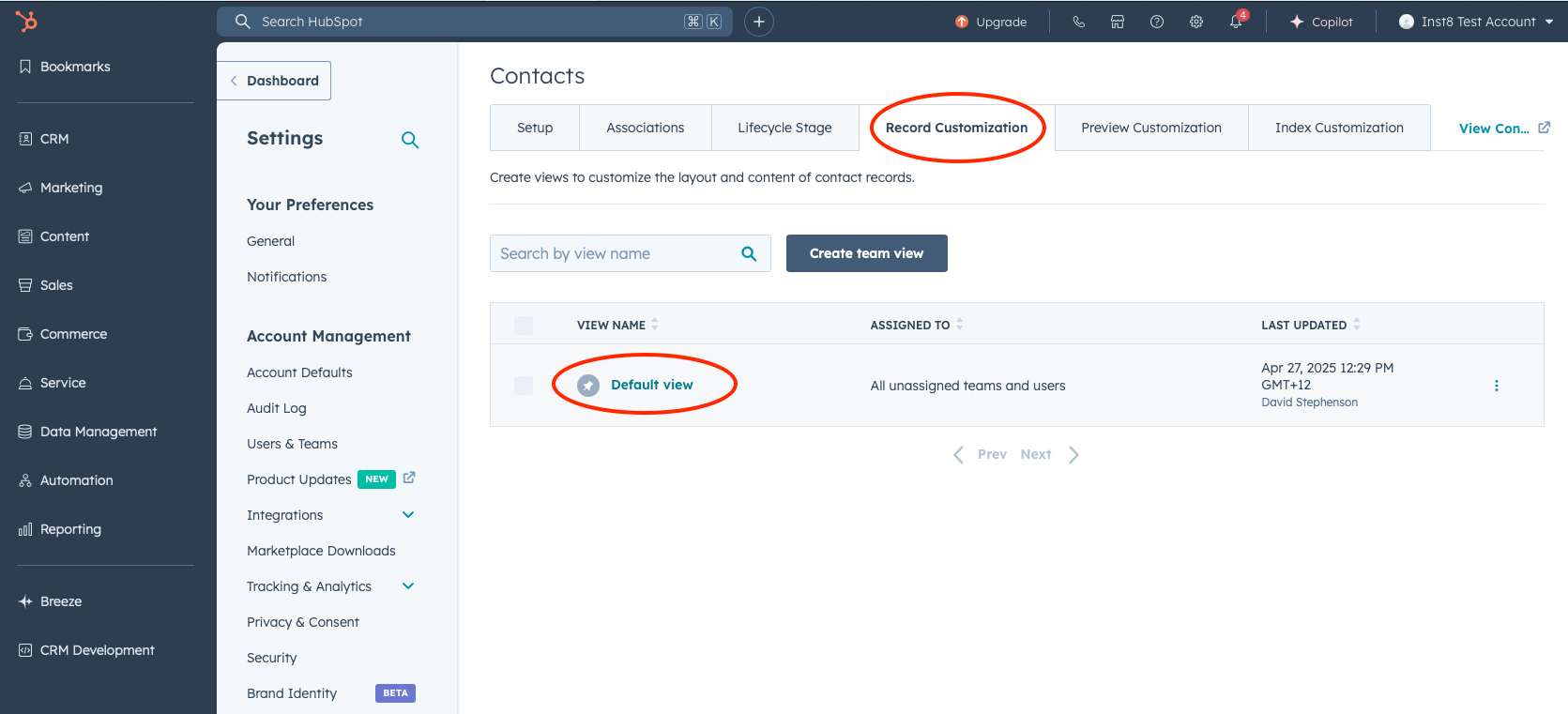Screen dimensions: 1568x714
Task: Open Automation in left navigation
Action: click(66, 480)
